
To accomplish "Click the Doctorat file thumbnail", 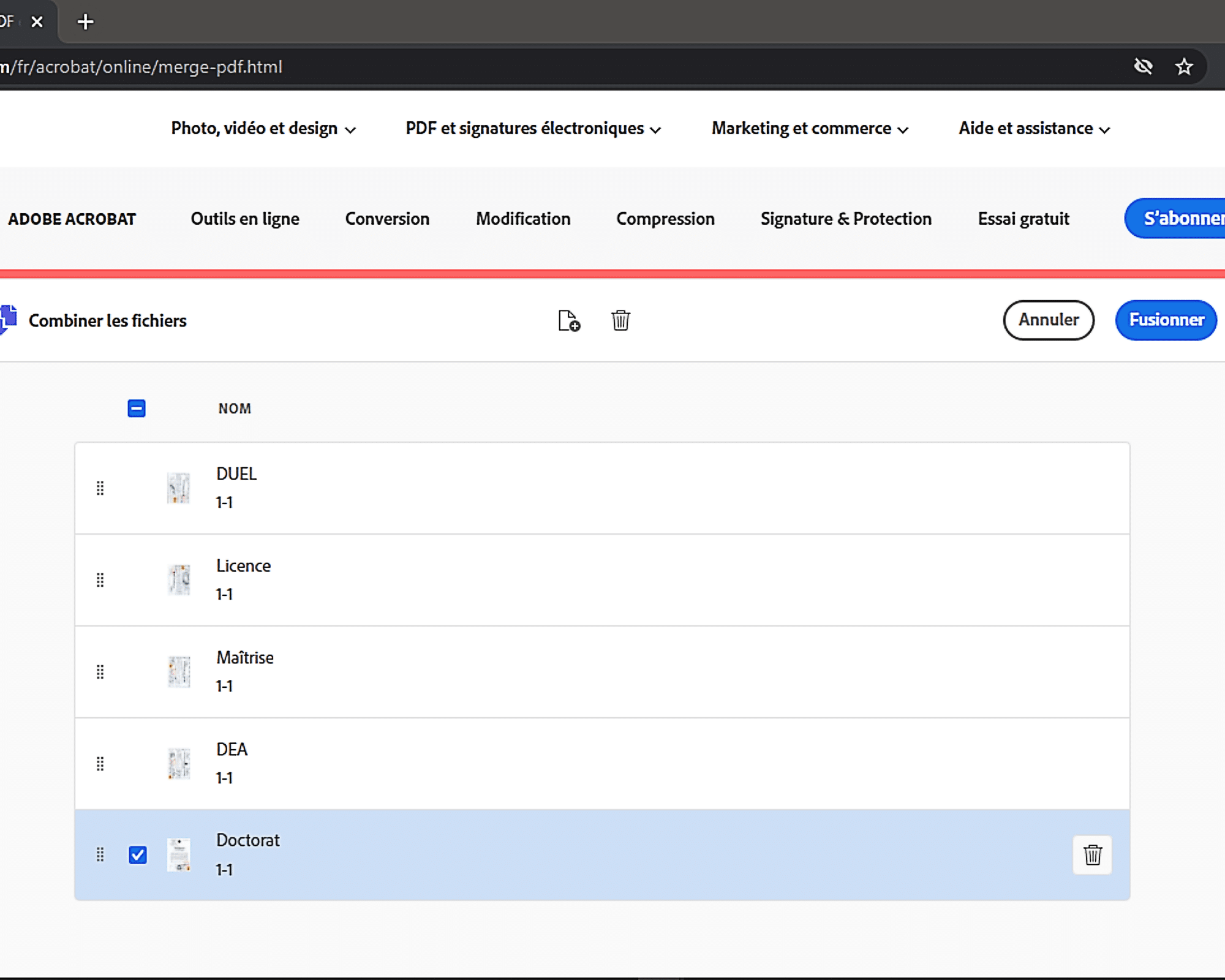I will click(179, 854).
